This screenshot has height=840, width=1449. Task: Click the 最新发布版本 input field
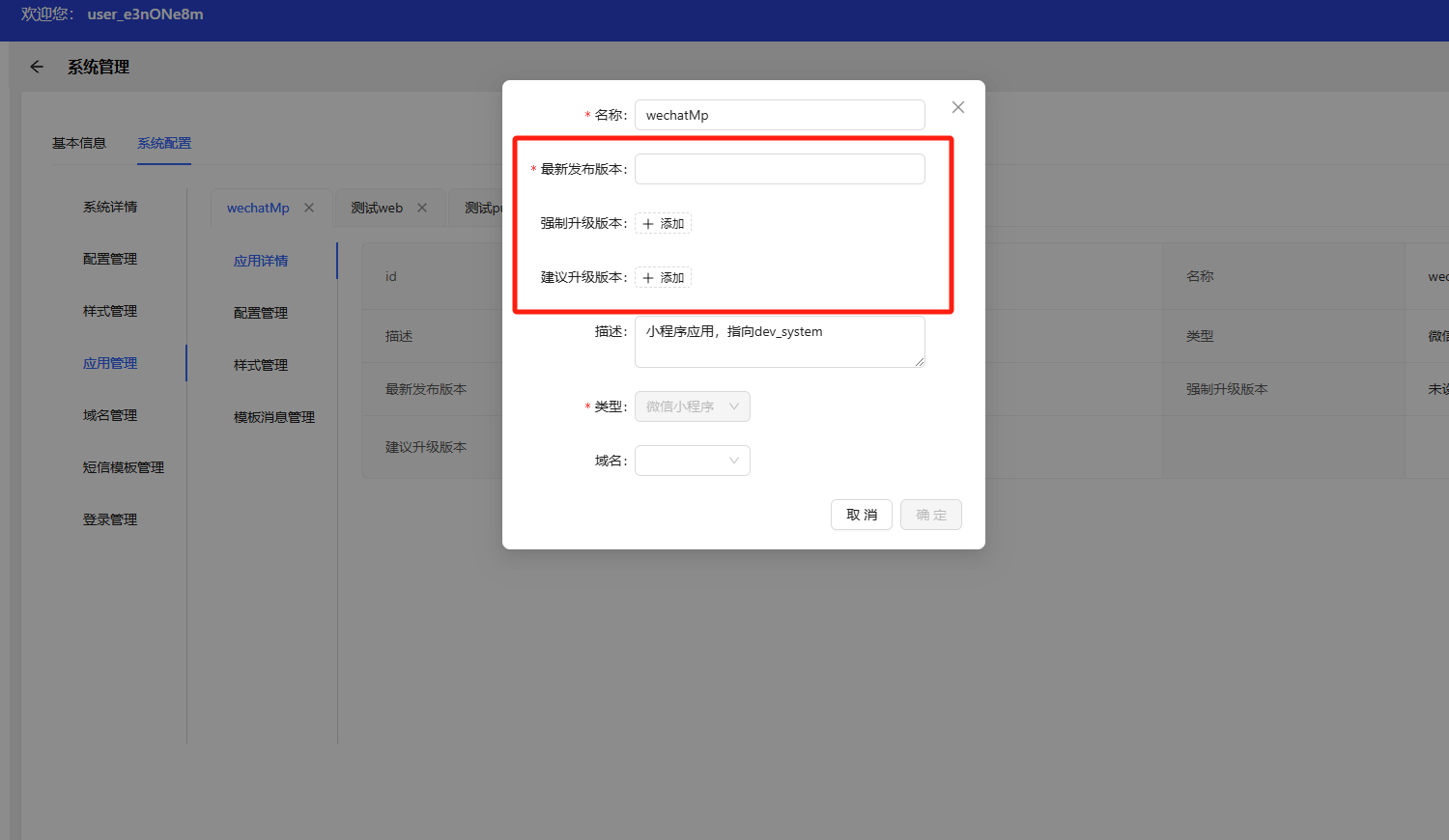pos(779,169)
